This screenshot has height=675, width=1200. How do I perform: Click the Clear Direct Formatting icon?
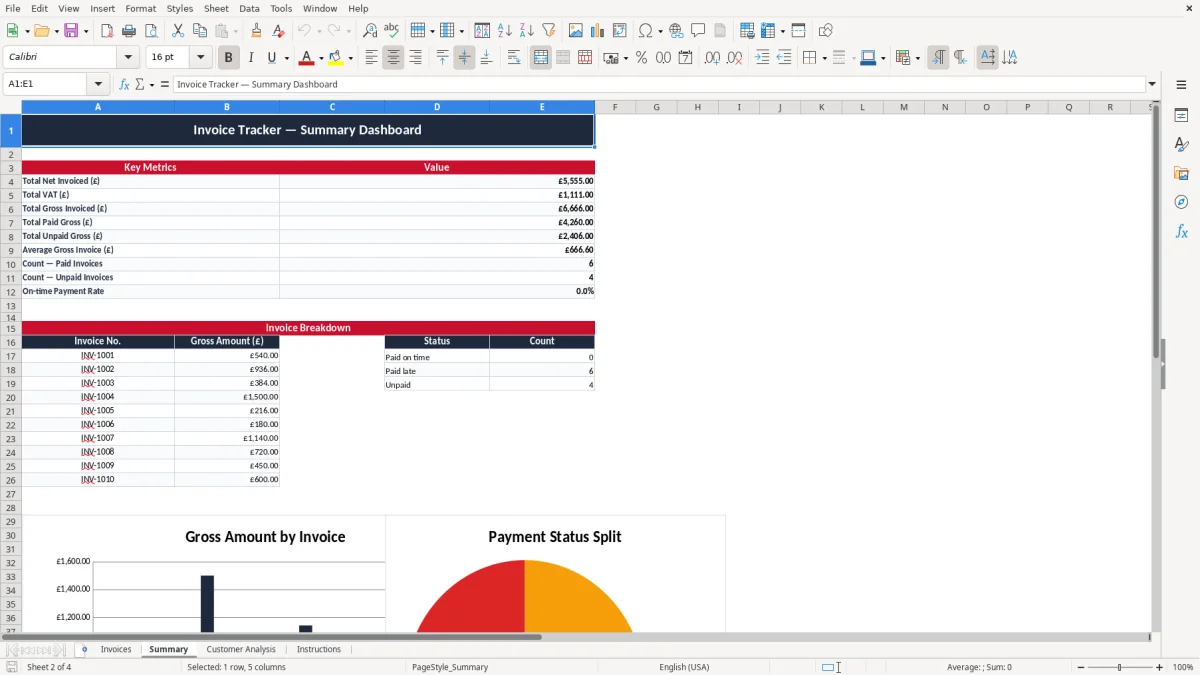[x=278, y=31]
